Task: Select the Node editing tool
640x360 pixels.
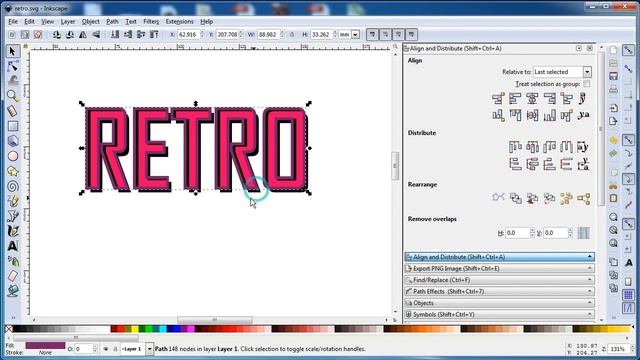Action: (13, 66)
